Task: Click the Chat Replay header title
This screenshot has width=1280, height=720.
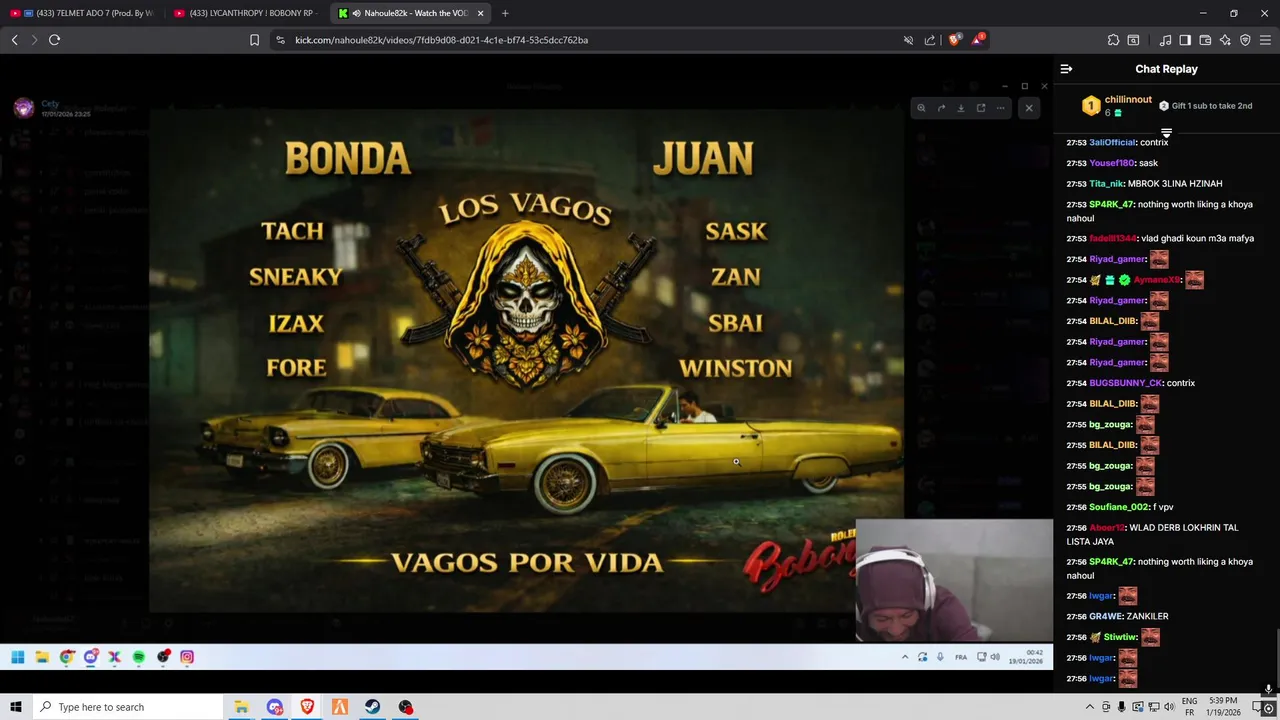Action: coord(1166,69)
